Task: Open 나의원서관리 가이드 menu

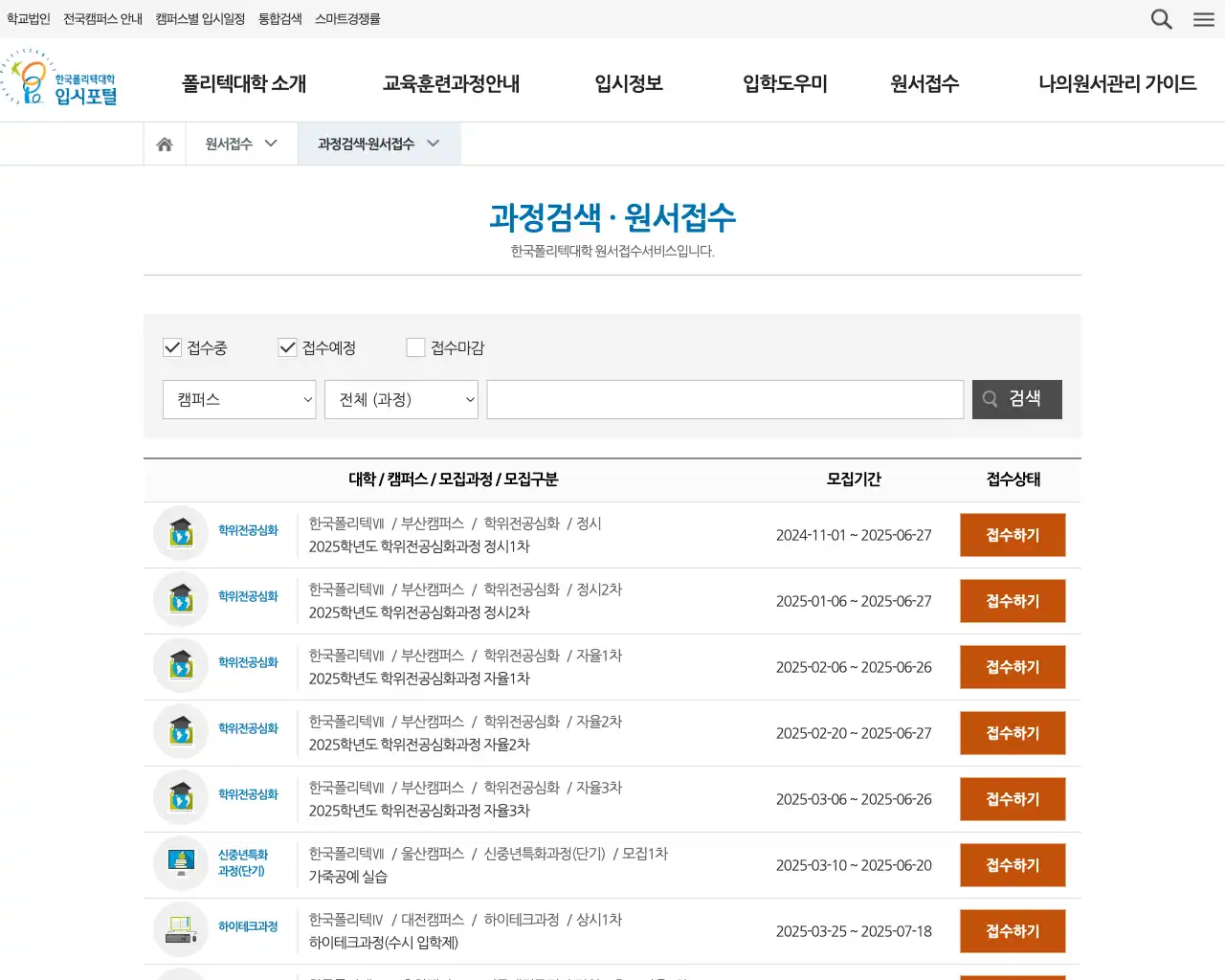Action: click(x=1117, y=83)
